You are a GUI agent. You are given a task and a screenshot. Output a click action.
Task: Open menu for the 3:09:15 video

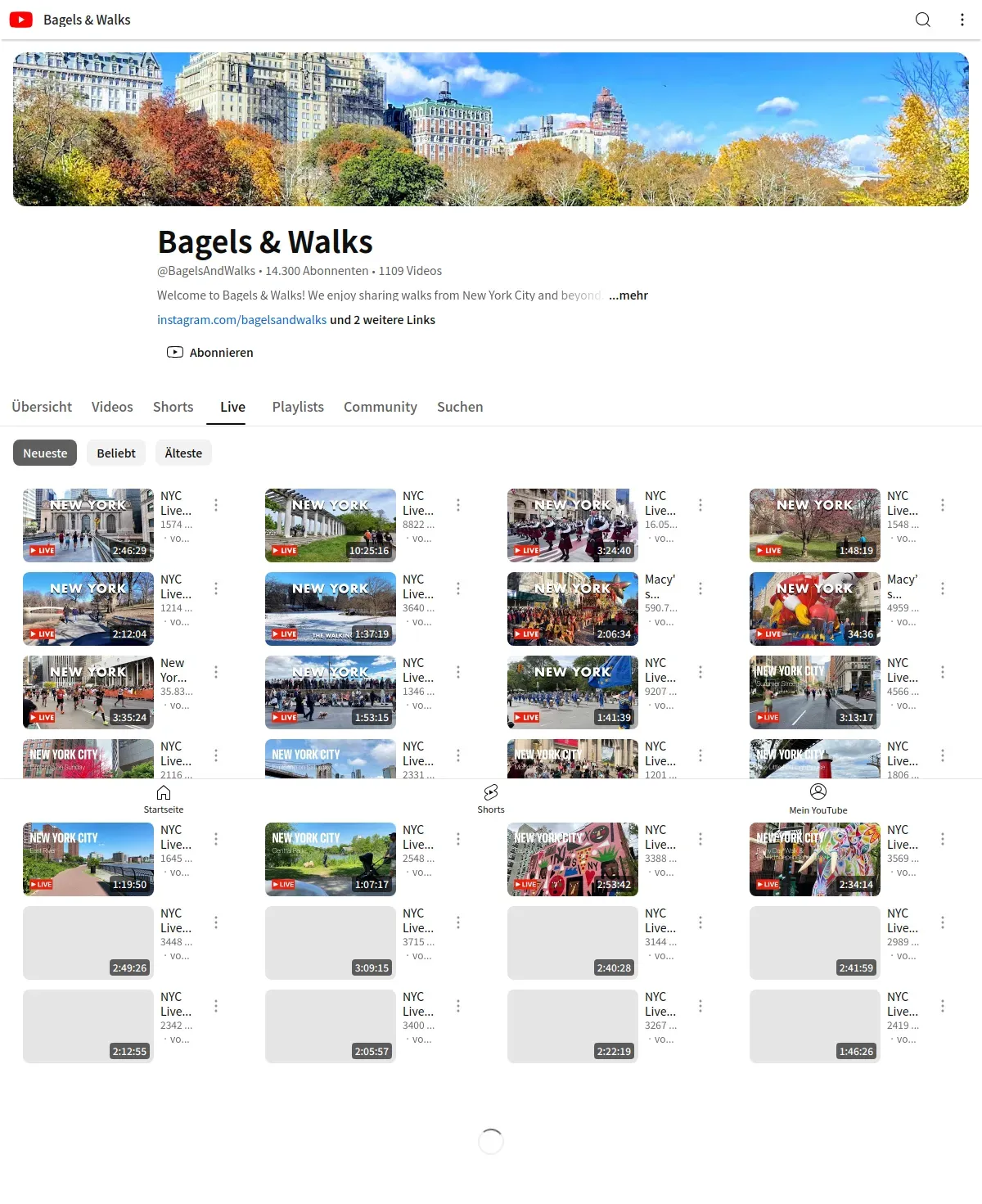click(x=458, y=922)
